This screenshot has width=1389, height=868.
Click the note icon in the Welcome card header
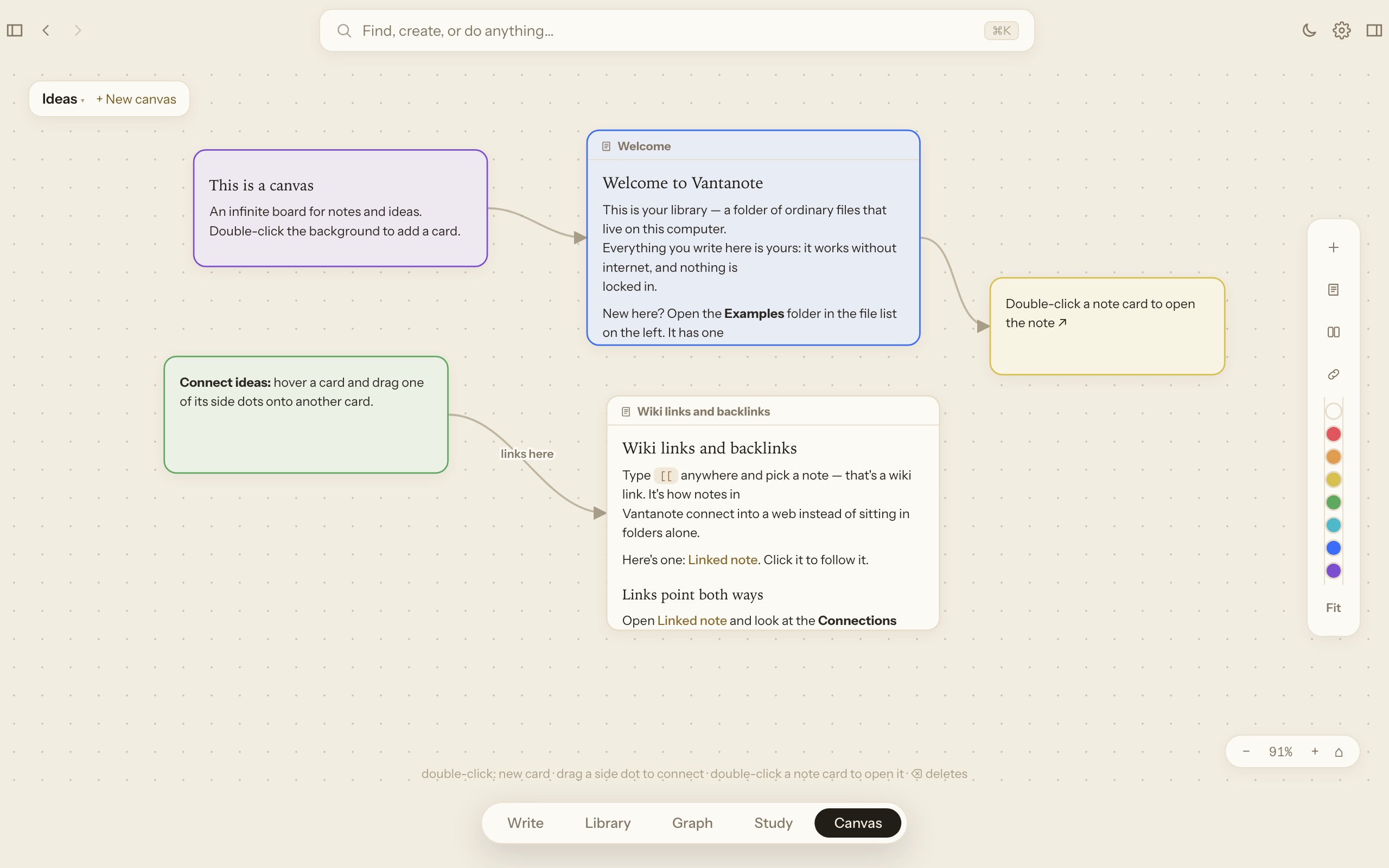coord(606,146)
